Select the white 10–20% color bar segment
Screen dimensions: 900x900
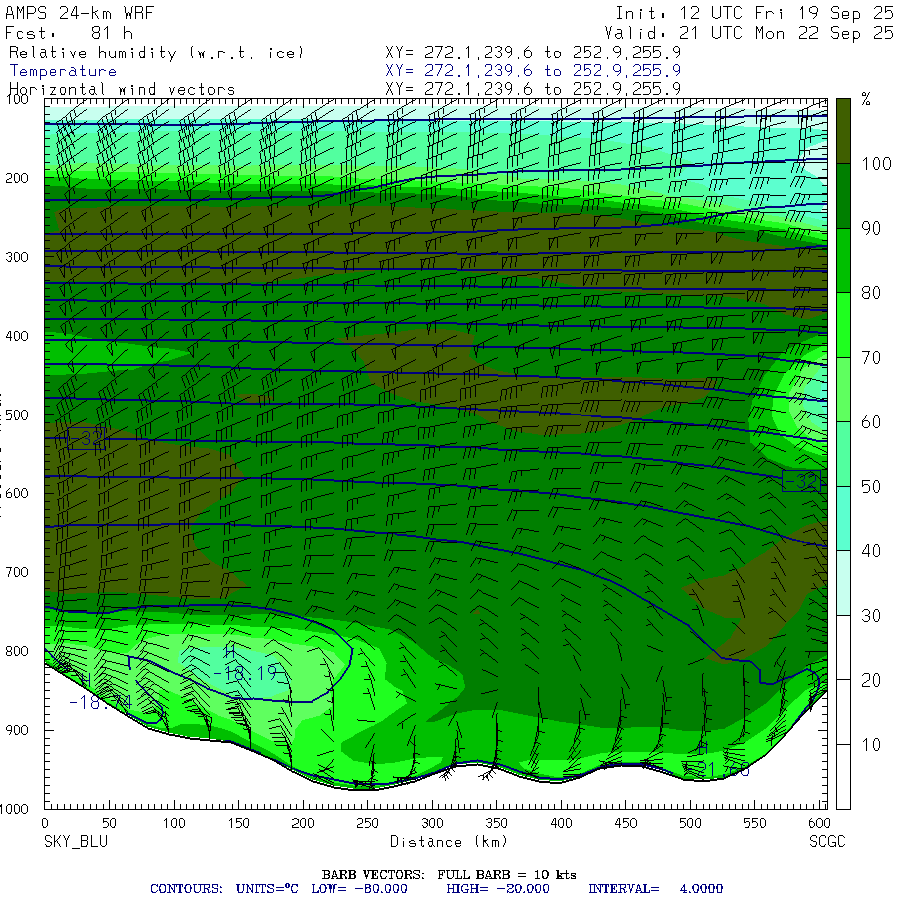[x=843, y=712]
